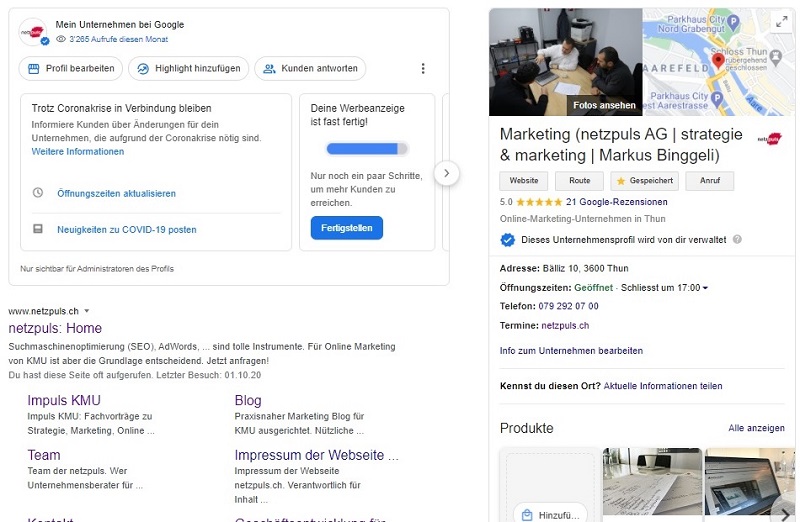Image resolution: width=800 pixels, height=522 pixels.
Task: Open Weitere Informationen link
Action: pyautogui.click(x=78, y=152)
